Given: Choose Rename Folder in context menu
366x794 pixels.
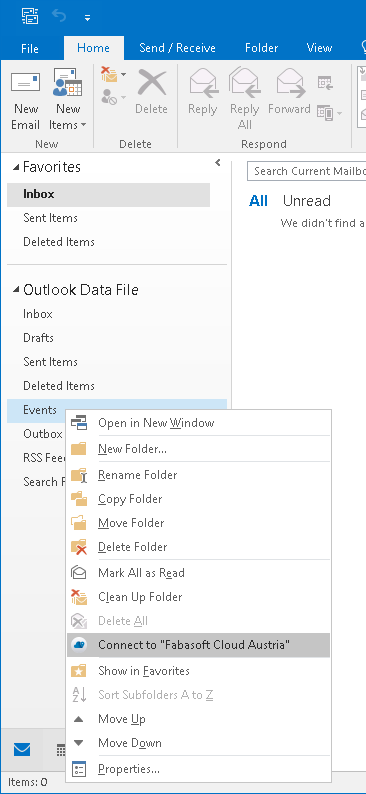Looking at the screenshot, I should 198,475.
